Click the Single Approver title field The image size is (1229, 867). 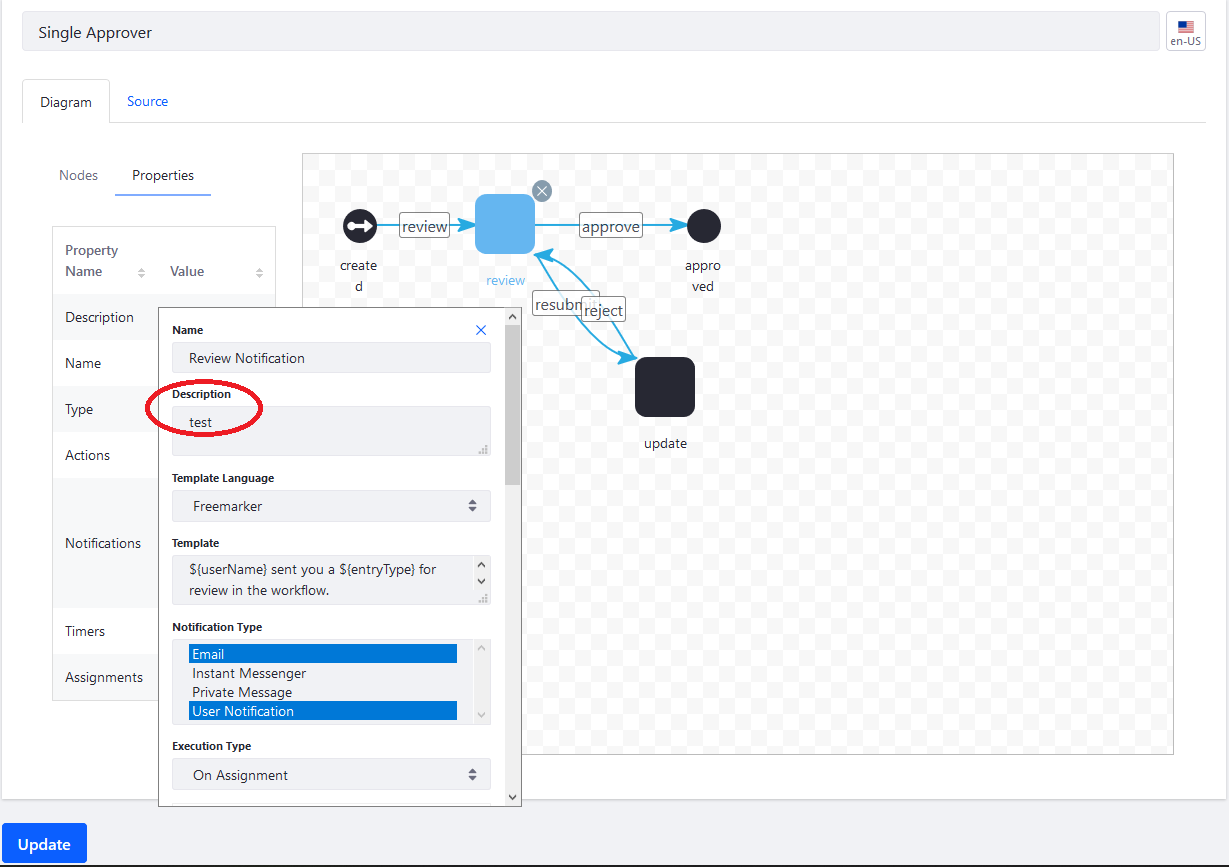pyautogui.click(x=591, y=32)
